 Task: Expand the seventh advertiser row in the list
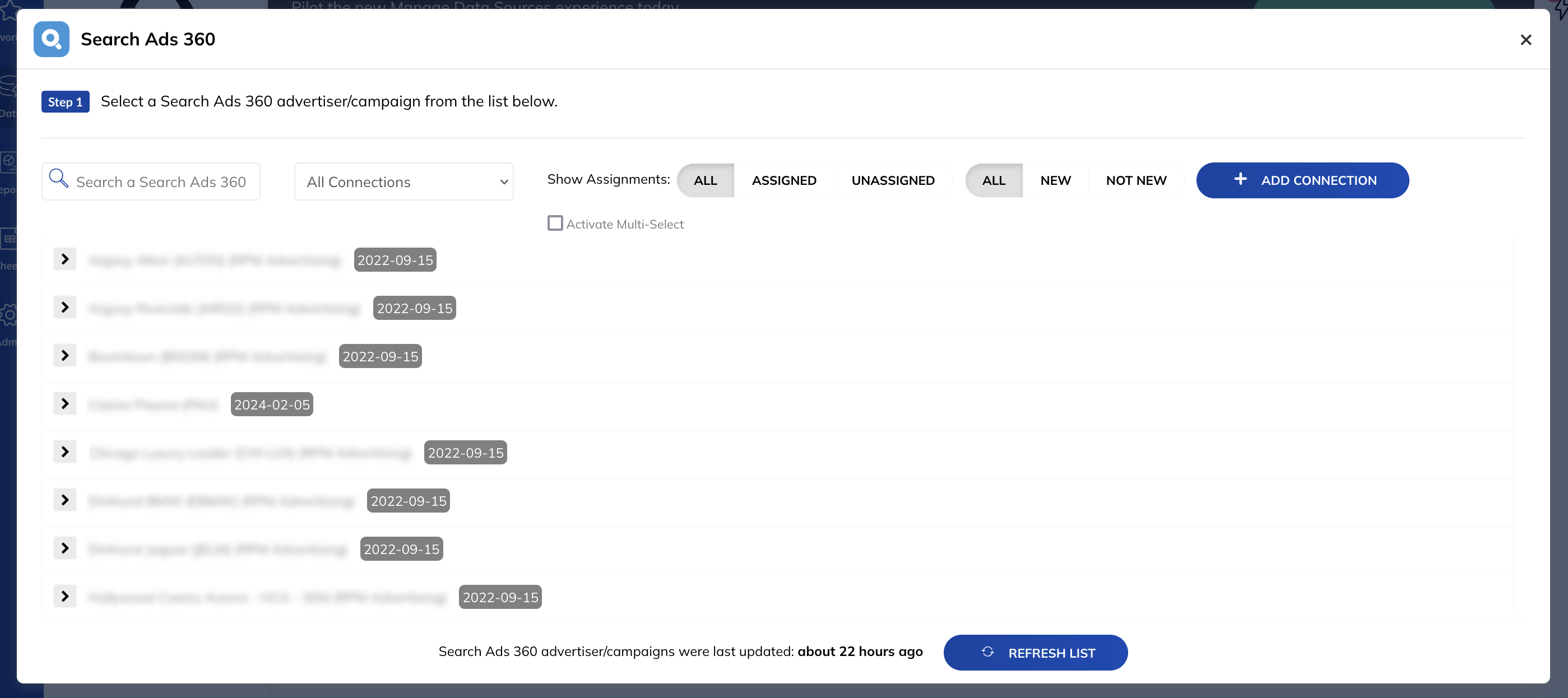click(65, 548)
